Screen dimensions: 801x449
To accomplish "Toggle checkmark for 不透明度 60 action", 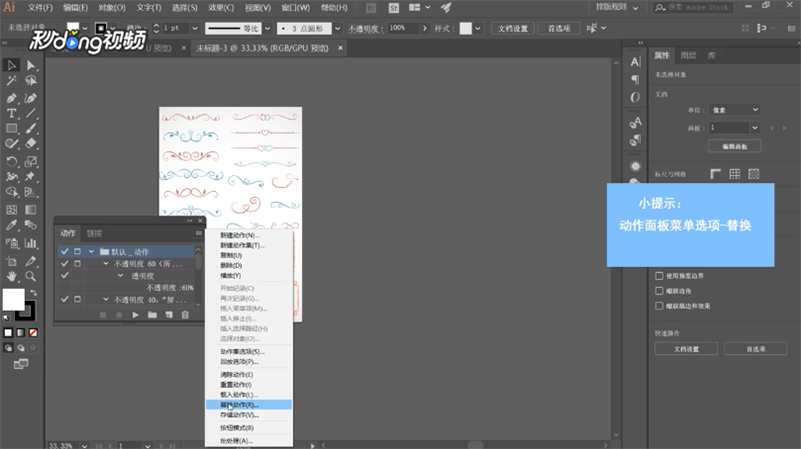I will (64, 264).
